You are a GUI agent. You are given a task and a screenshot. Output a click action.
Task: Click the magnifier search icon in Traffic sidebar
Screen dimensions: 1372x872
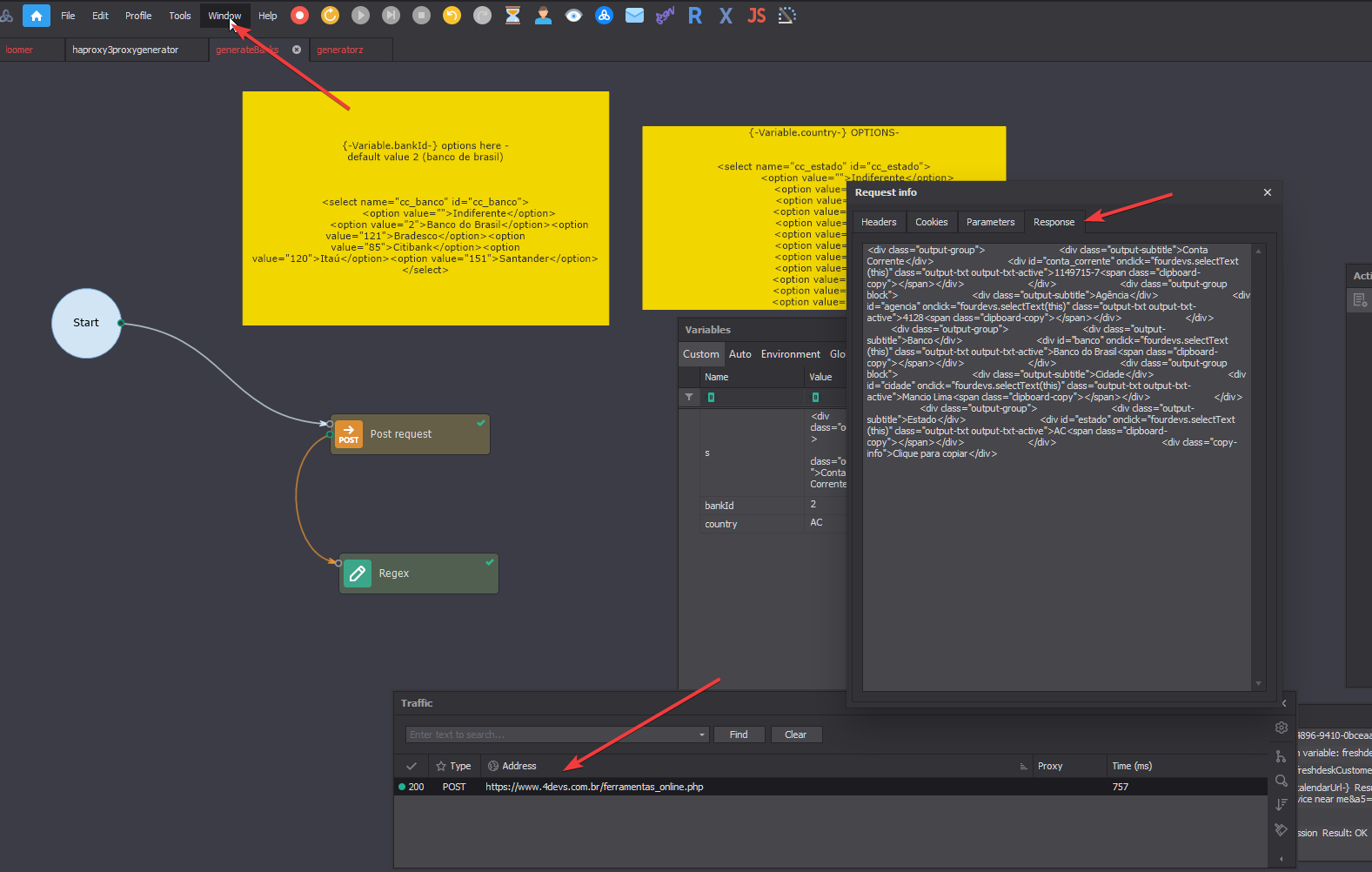[1281, 781]
